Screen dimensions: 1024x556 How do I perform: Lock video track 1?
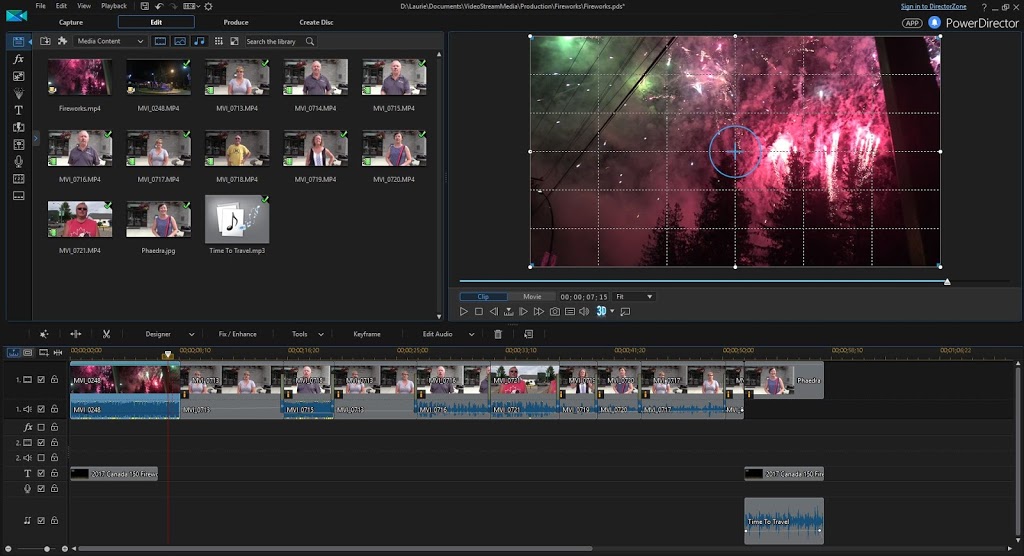(55, 380)
